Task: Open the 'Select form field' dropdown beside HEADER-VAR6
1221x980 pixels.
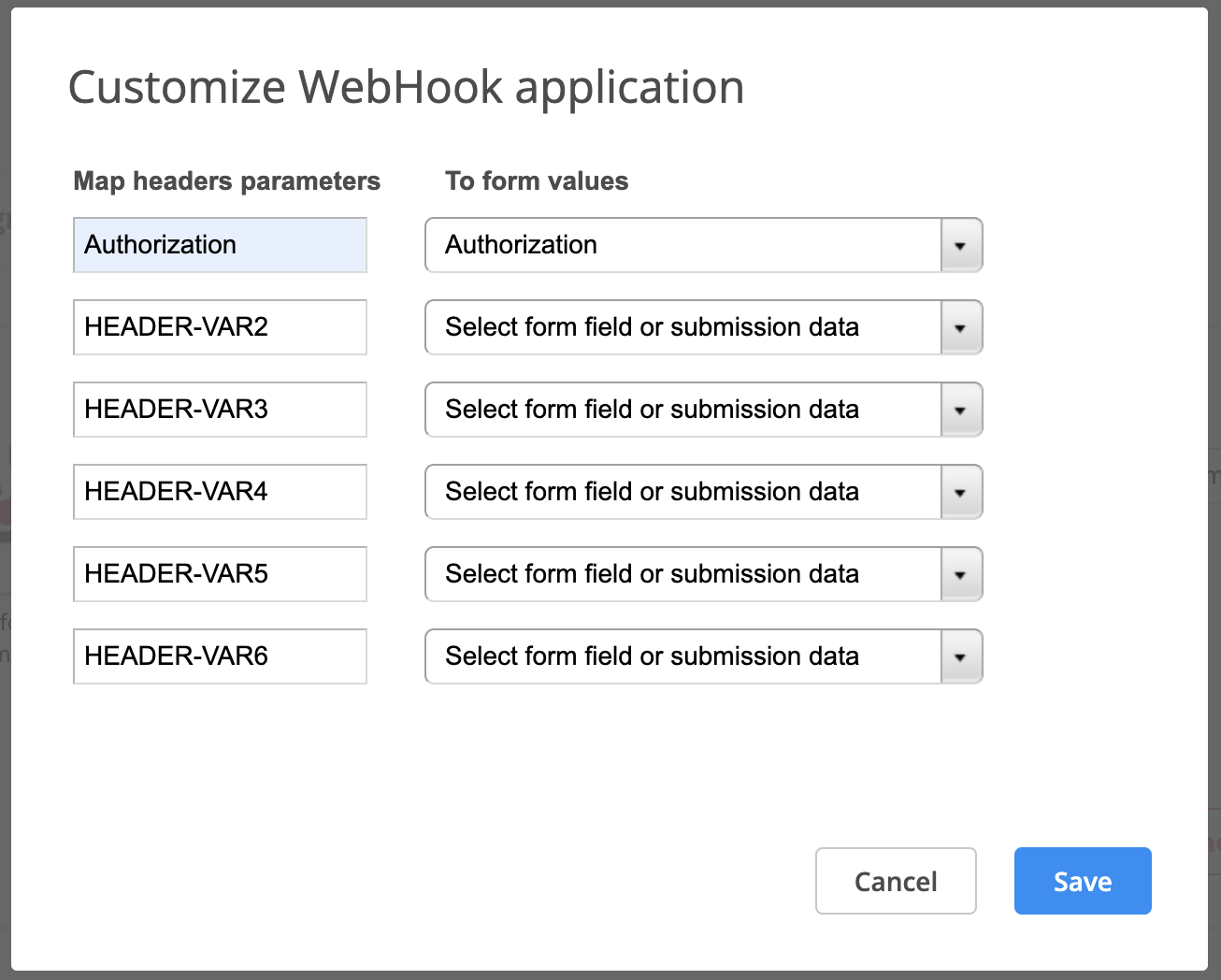Action: tap(682, 657)
